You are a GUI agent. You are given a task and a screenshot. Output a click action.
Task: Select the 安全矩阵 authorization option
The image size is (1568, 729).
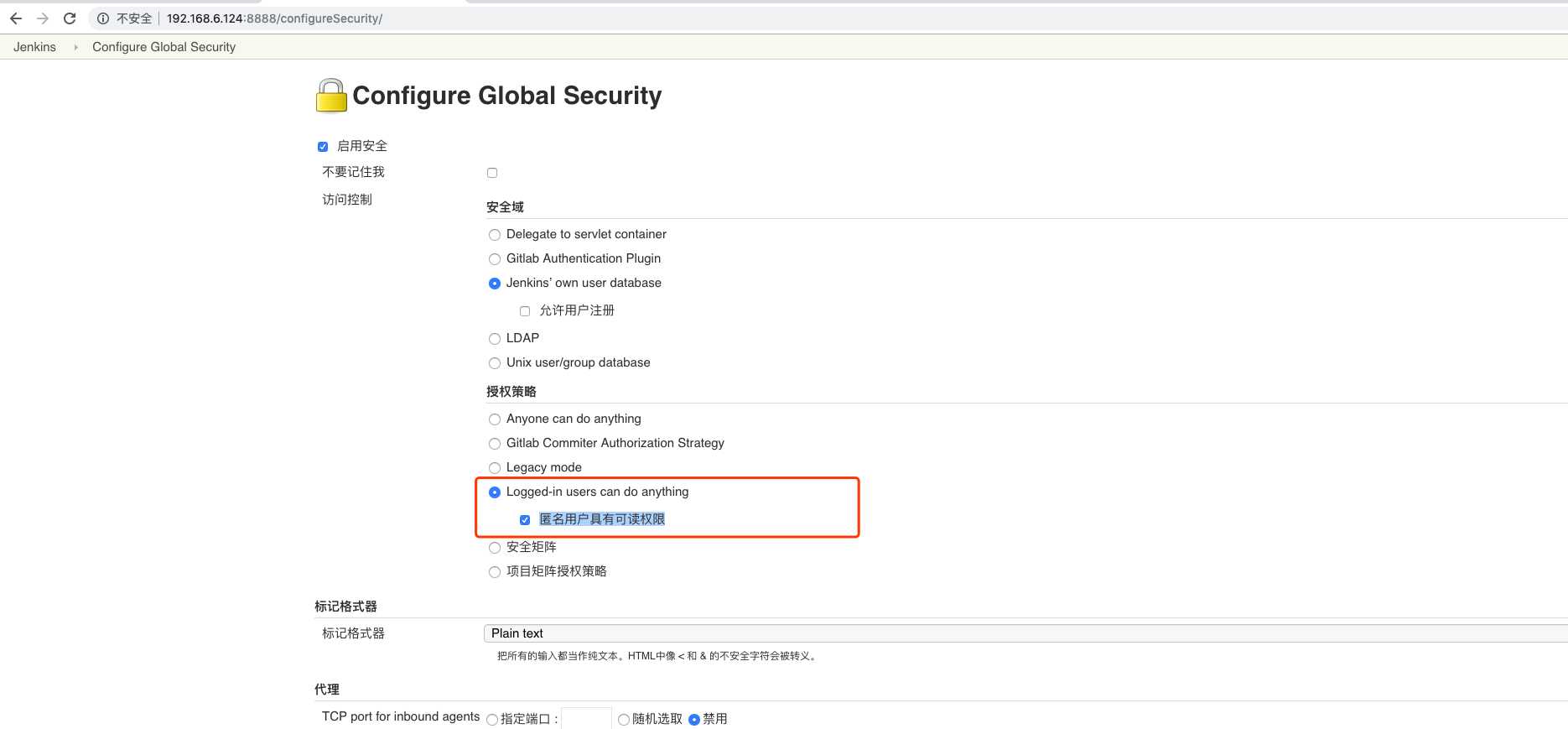(x=495, y=548)
